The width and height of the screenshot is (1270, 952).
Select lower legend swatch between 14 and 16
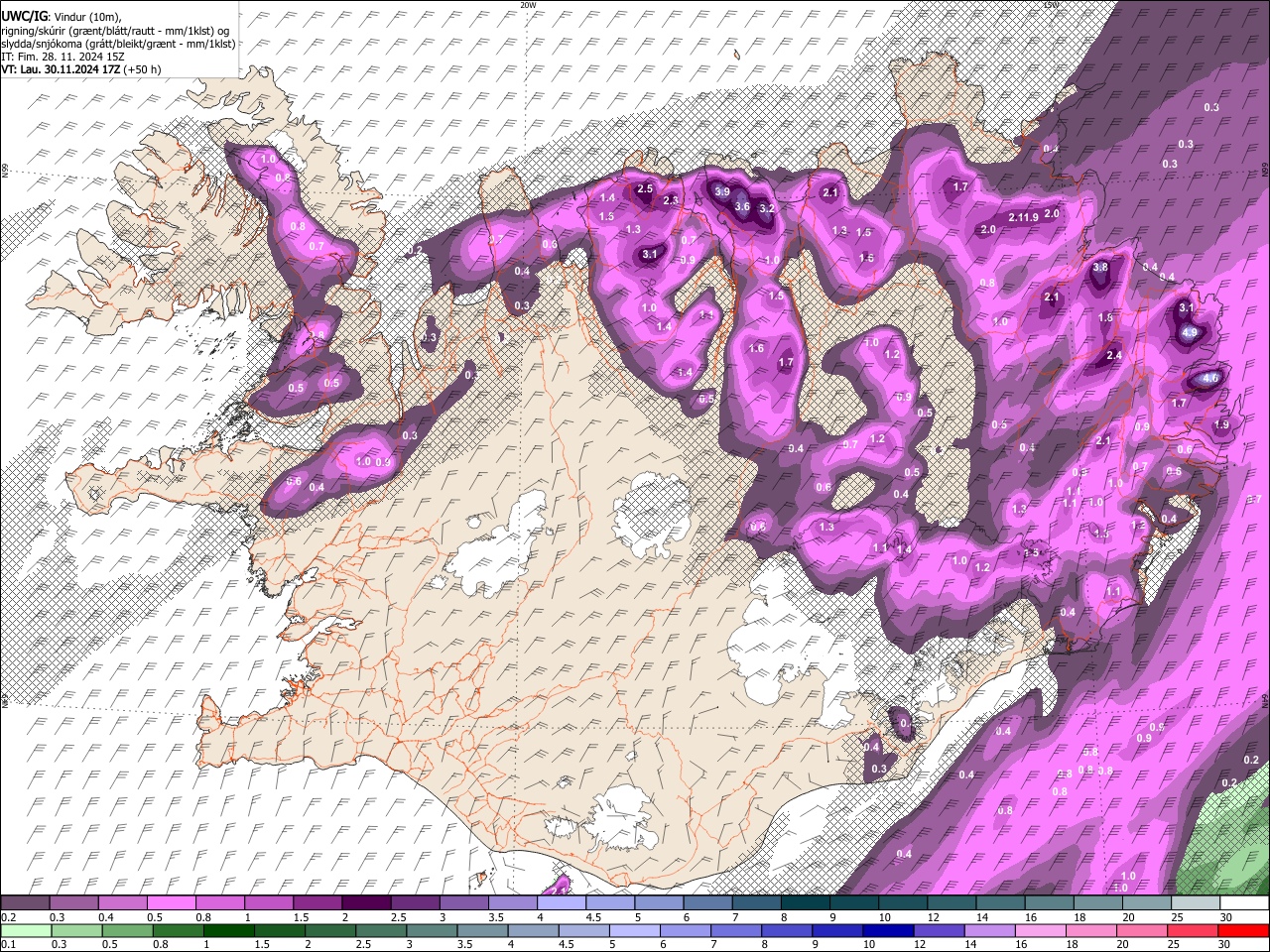988,931
